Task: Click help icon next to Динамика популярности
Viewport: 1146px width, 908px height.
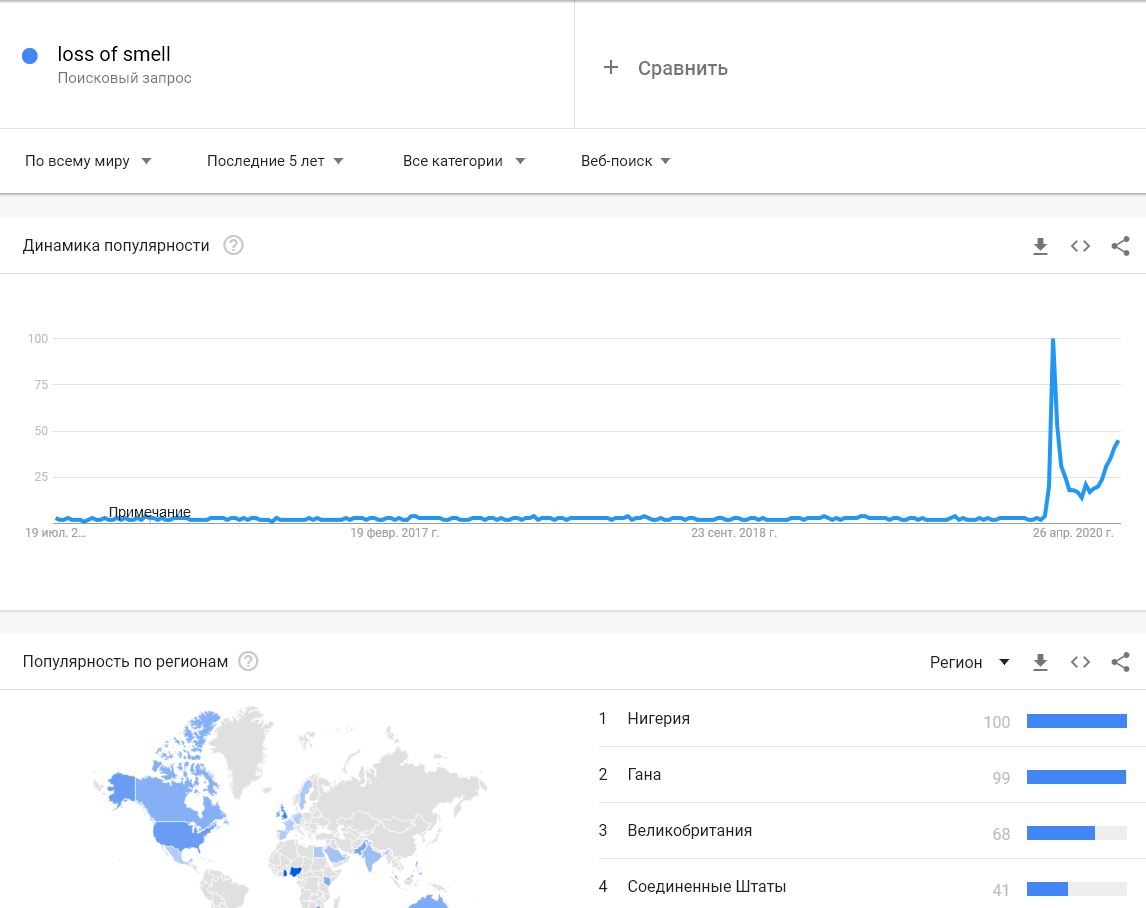Action: (233, 246)
